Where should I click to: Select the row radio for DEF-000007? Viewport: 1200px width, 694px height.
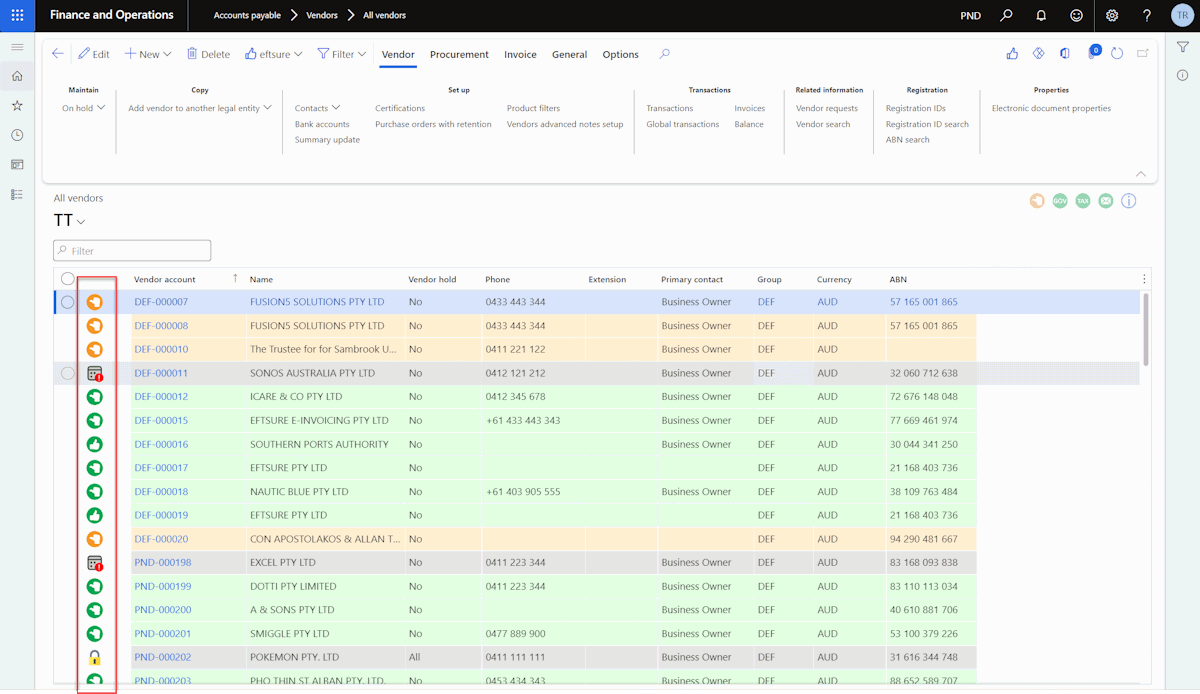tap(68, 302)
